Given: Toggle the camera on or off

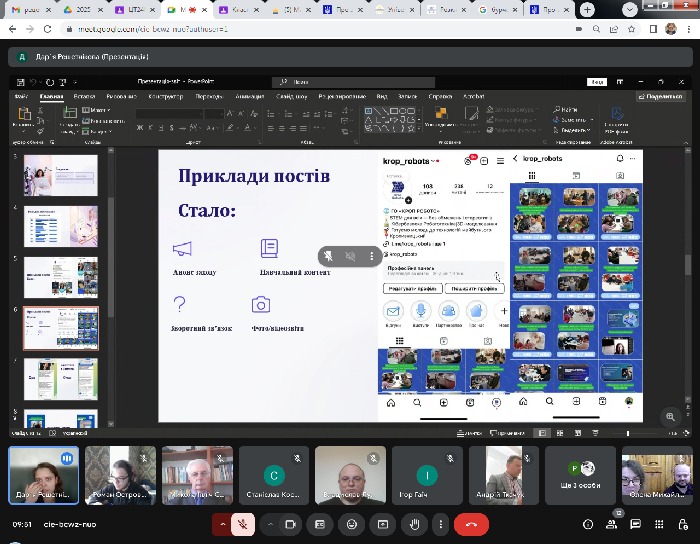Looking at the screenshot, I should (291, 523).
